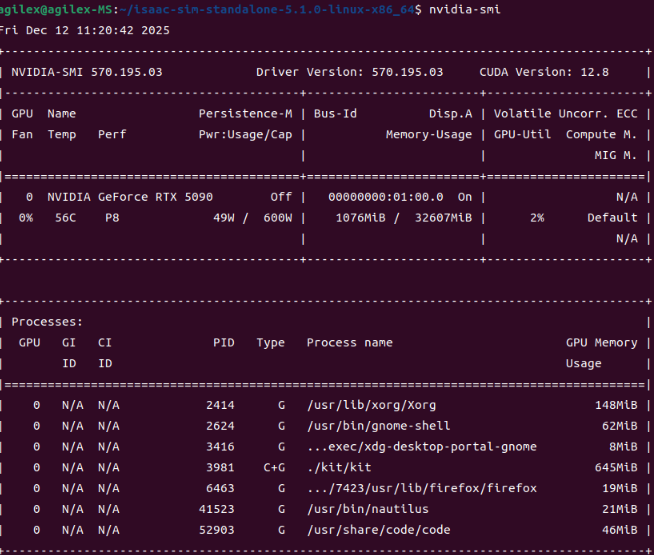The height and width of the screenshot is (555, 654).
Task: Click the /usr/lib/xorg/Xorg process name
Action: (372, 405)
